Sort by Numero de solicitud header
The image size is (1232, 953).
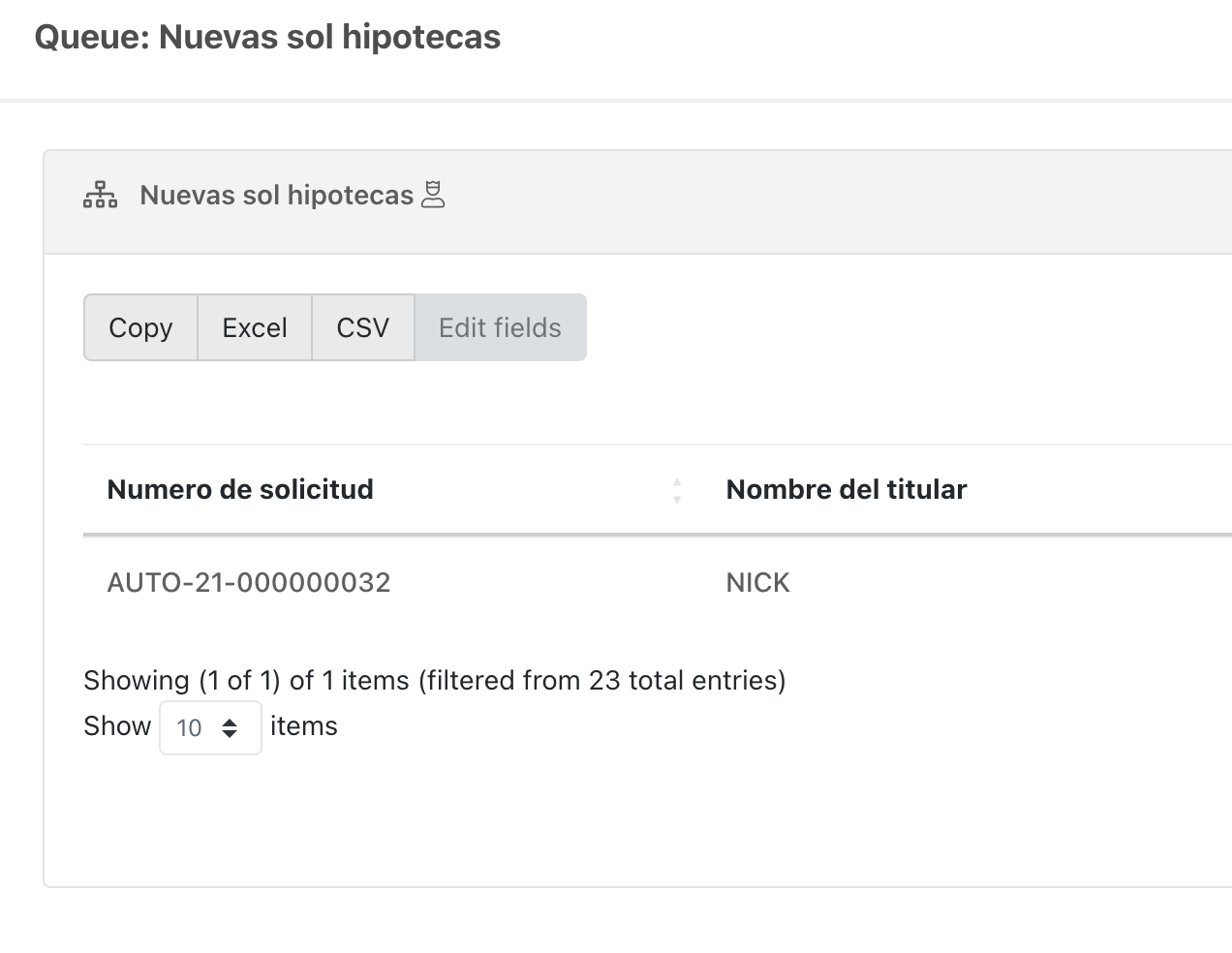240,490
